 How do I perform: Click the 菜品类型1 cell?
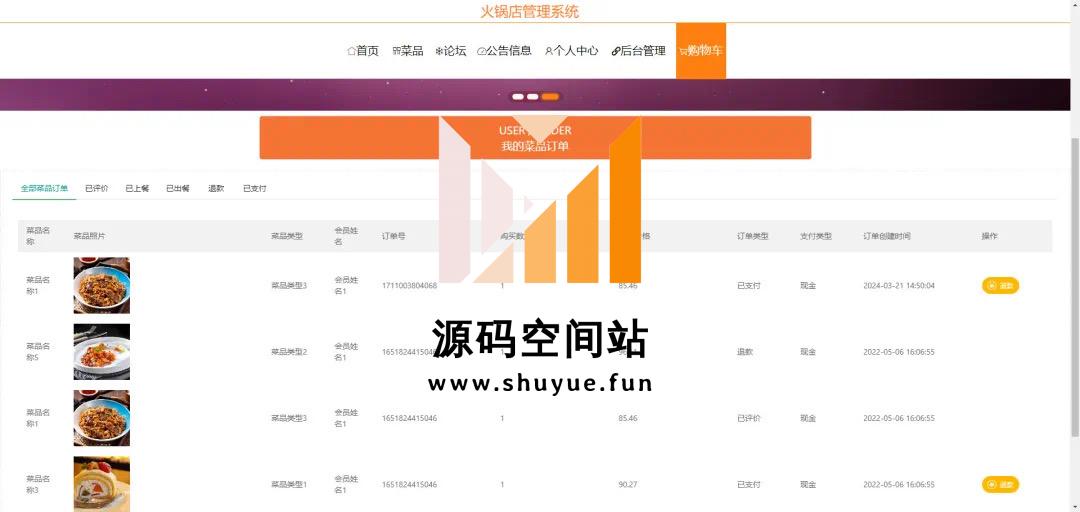(289, 484)
